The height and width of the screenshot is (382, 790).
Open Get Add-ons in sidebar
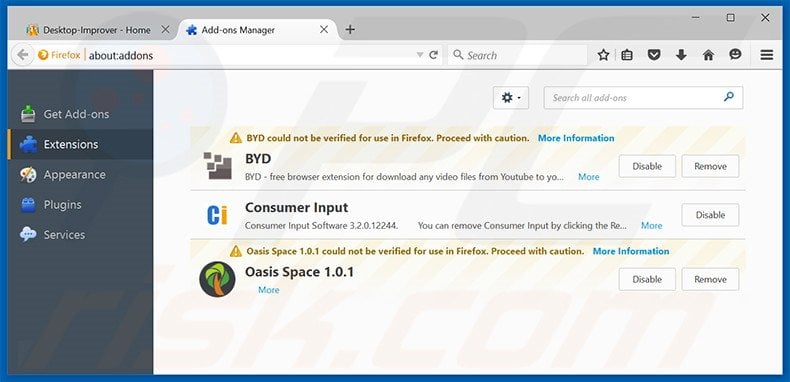pos(80,114)
